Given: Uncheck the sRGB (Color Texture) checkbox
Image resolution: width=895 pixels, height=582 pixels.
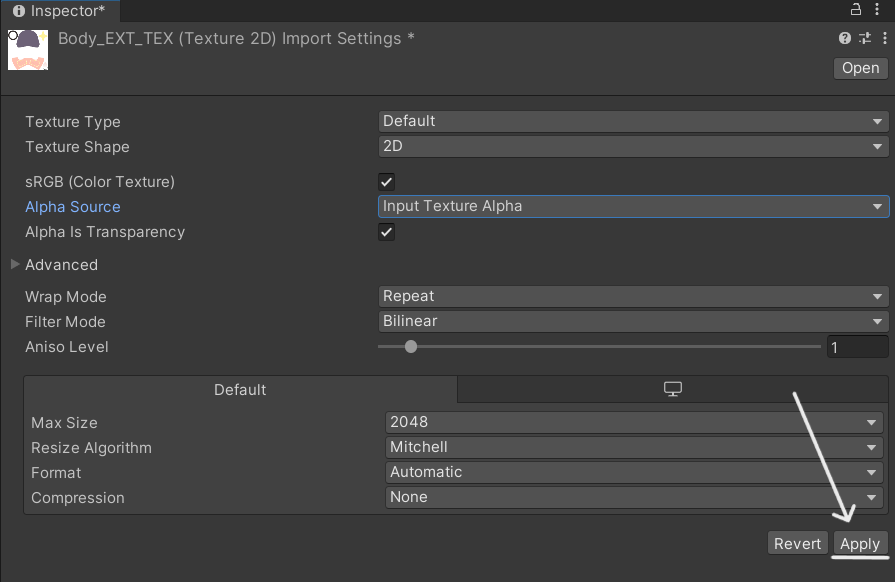Looking at the screenshot, I should click(386, 182).
